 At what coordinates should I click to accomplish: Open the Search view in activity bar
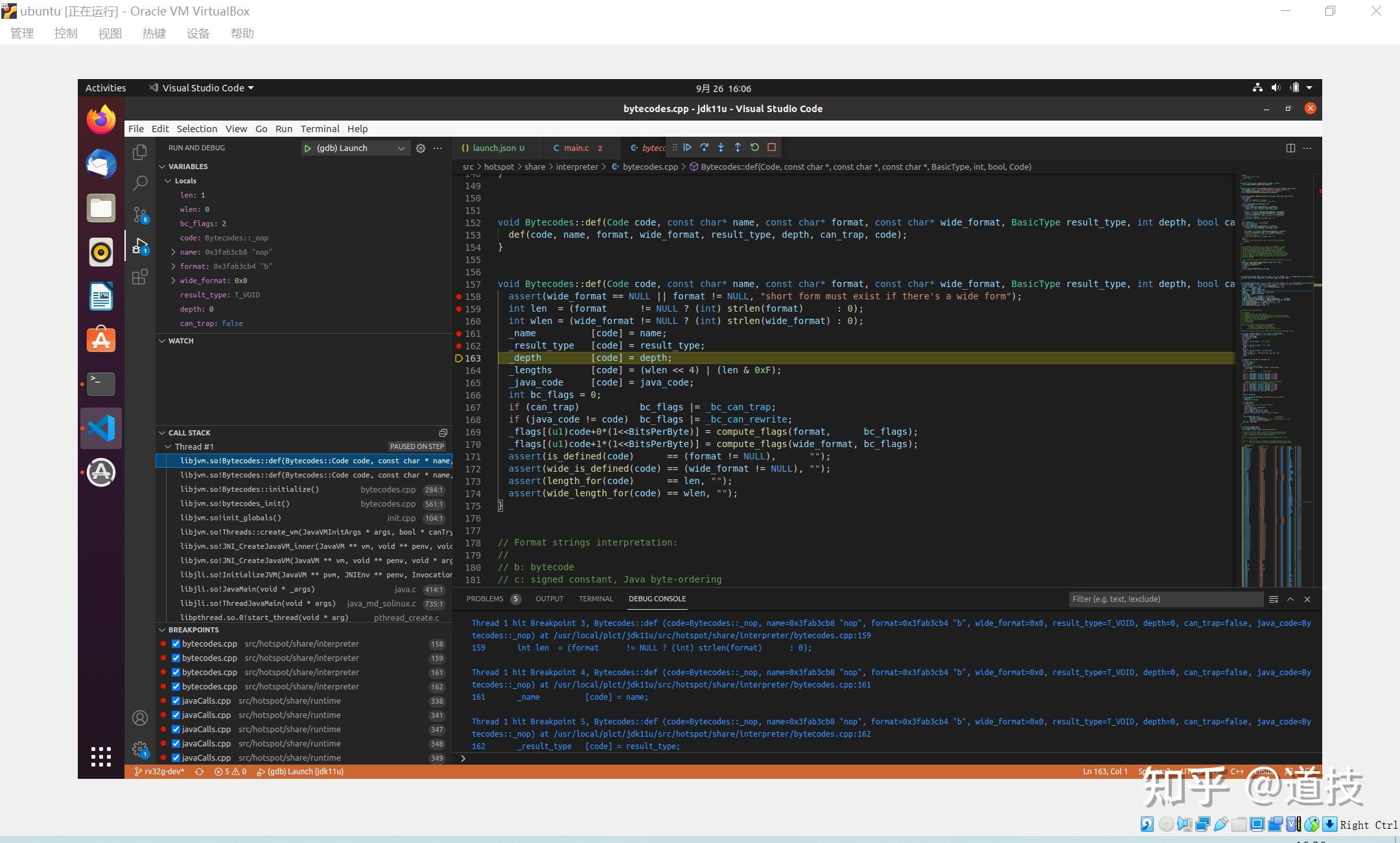tap(139, 183)
